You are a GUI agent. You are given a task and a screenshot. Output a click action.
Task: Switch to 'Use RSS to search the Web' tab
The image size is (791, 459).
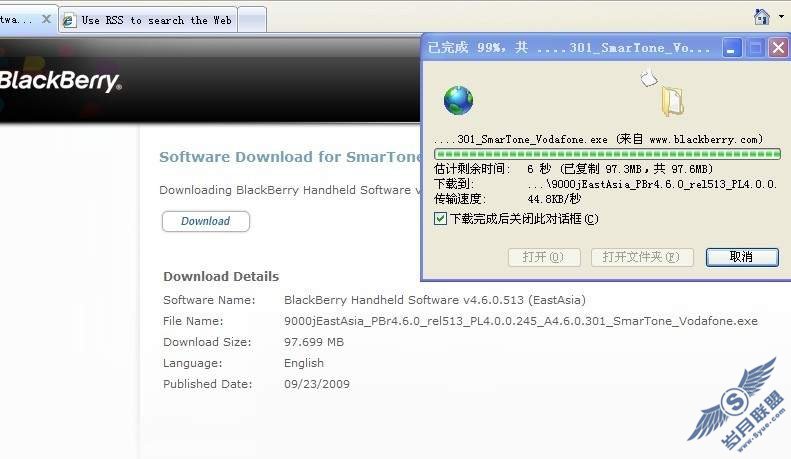(148, 20)
